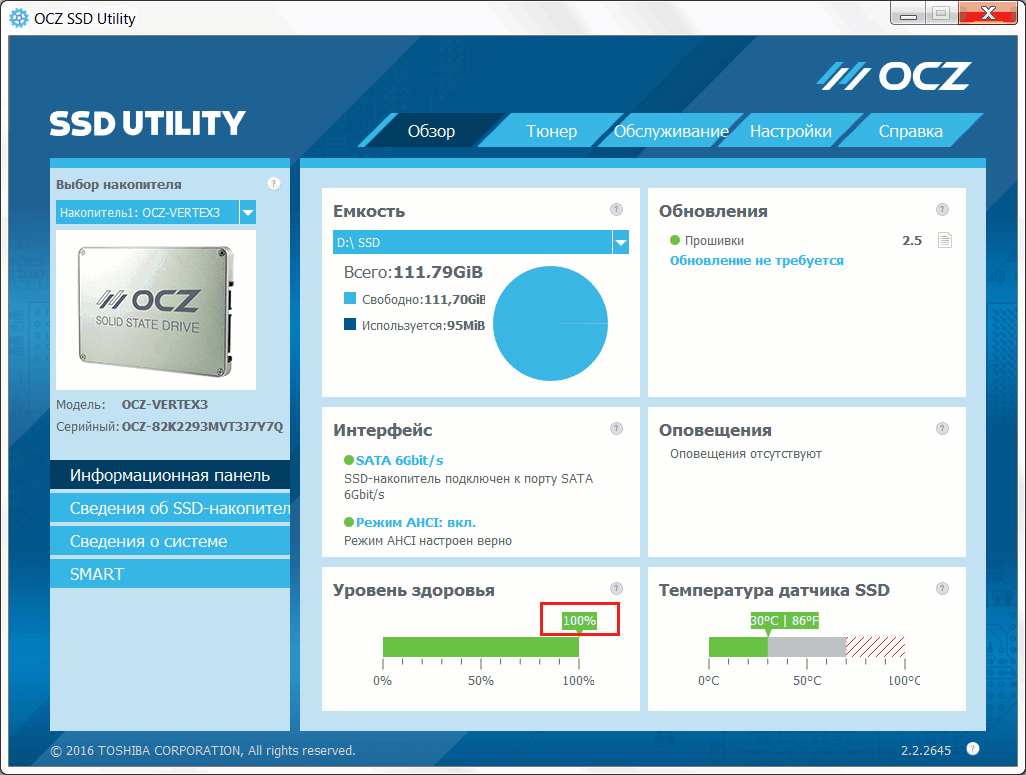Open the Справка tab
This screenshot has height=775, width=1026.
[x=911, y=131]
